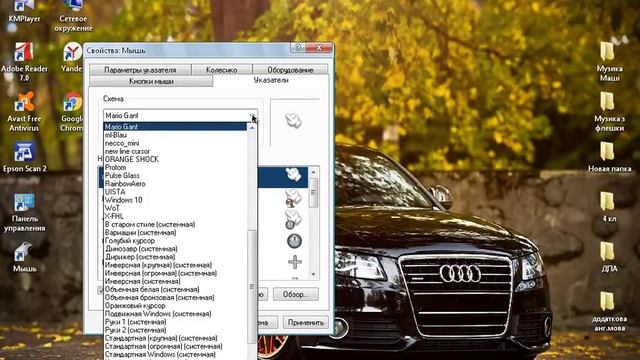Select the plus crosshair cursor in list
This screenshot has width=640, height=360.
(x=295, y=262)
